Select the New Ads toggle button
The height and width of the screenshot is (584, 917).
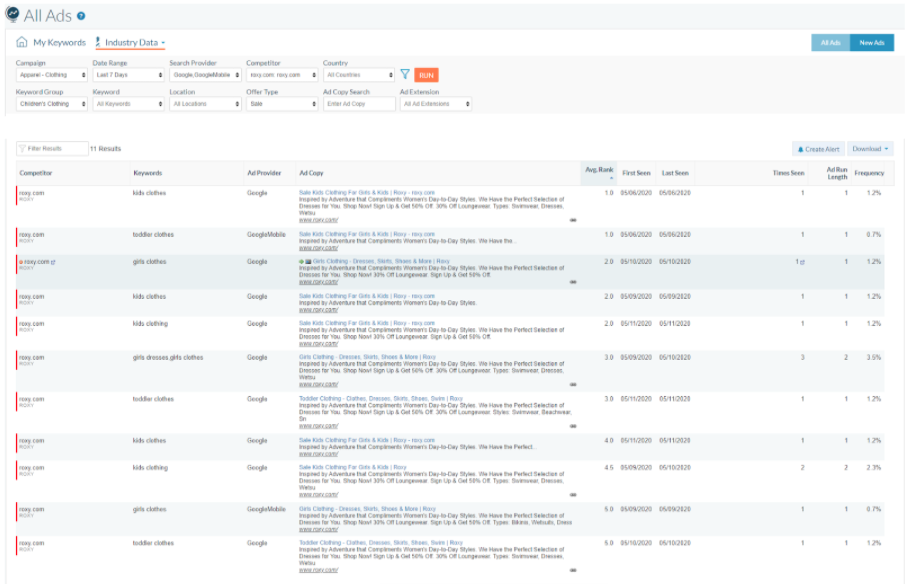871,43
